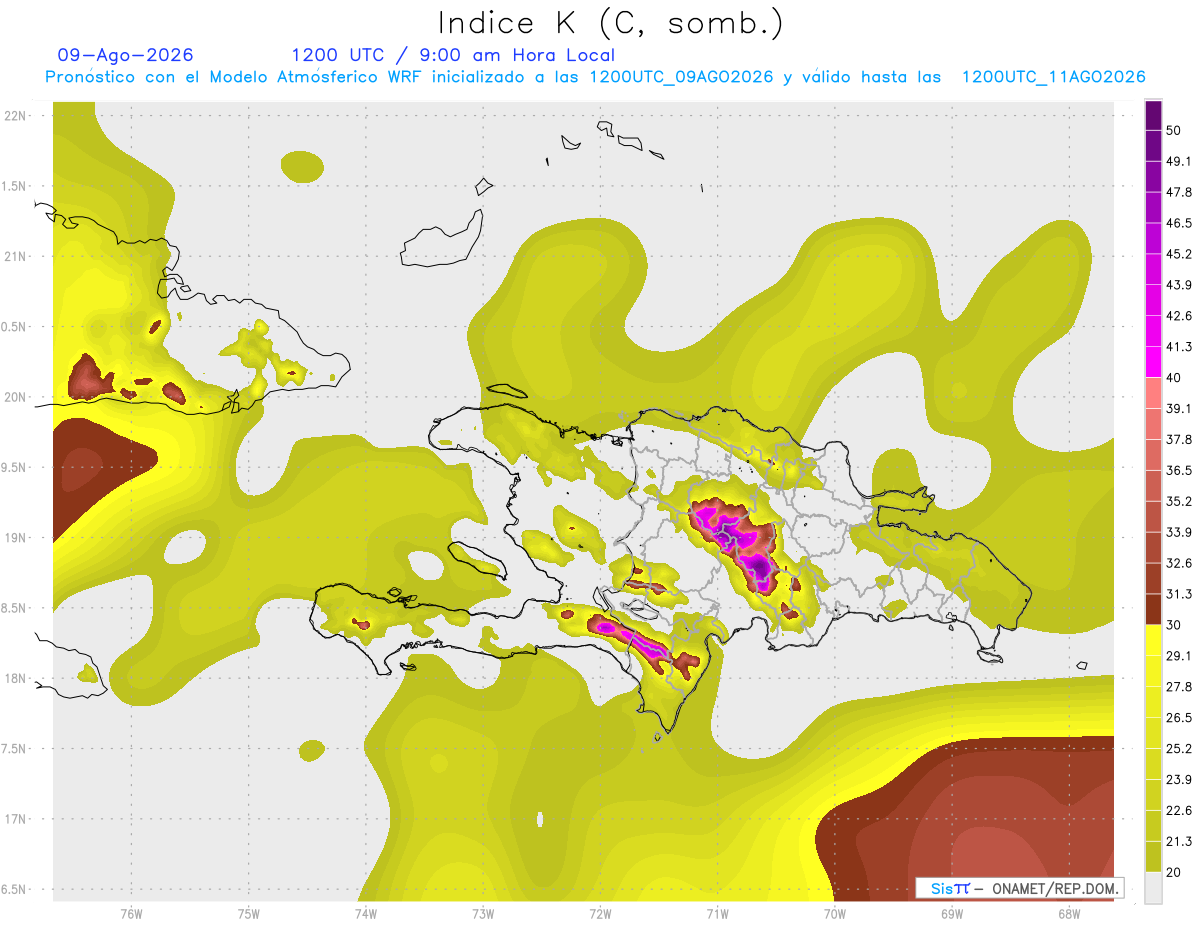The image size is (1200, 927).
Task: Click the "1200 UTC / 9:00 am Hora Local" text
Action: click(453, 56)
